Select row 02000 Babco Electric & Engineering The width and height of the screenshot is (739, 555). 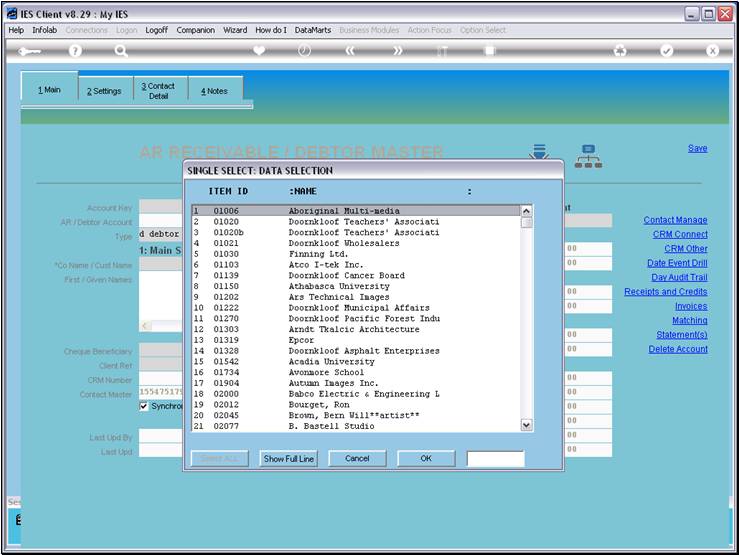(x=356, y=394)
